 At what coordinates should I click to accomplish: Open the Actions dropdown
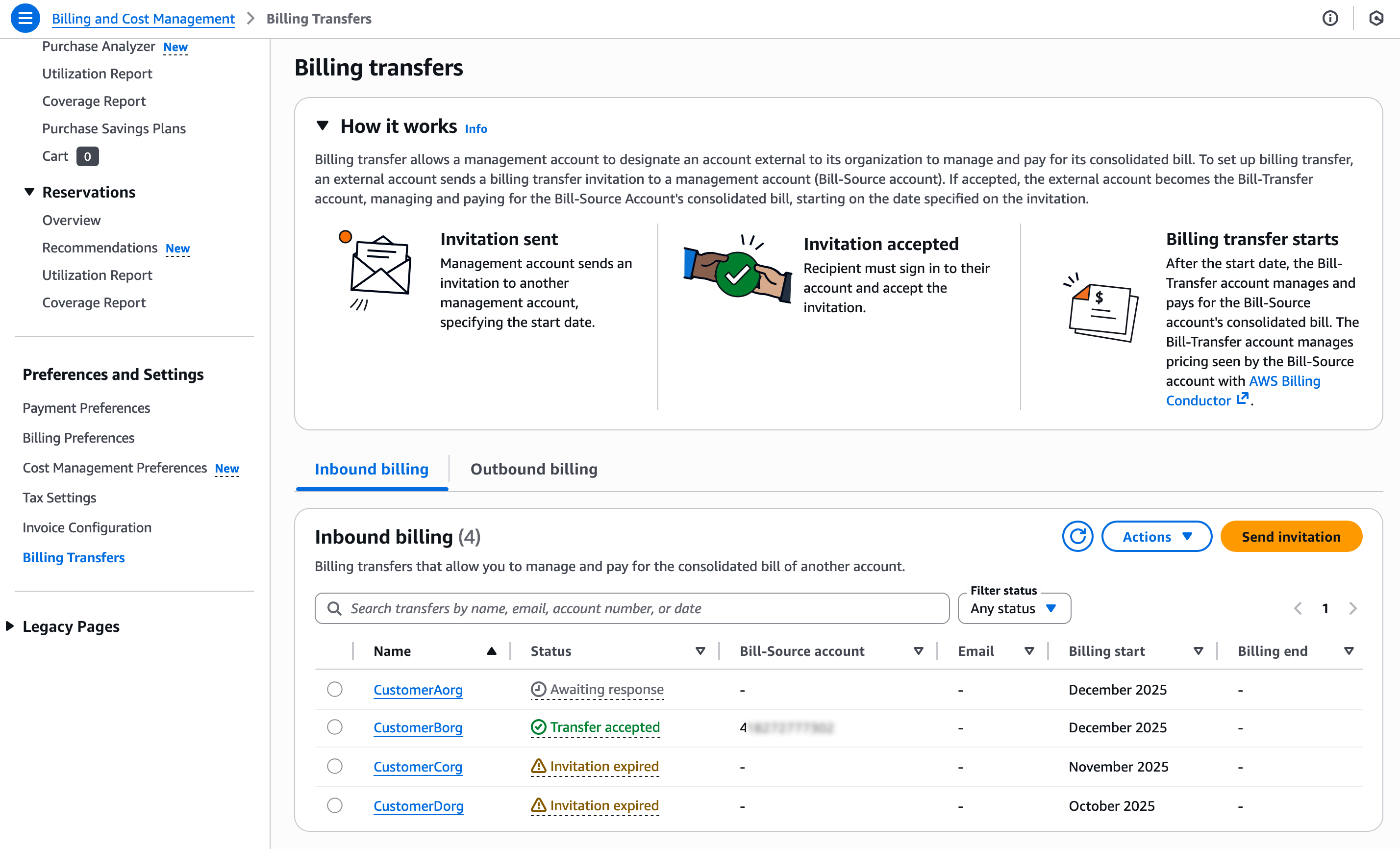pyautogui.click(x=1156, y=536)
